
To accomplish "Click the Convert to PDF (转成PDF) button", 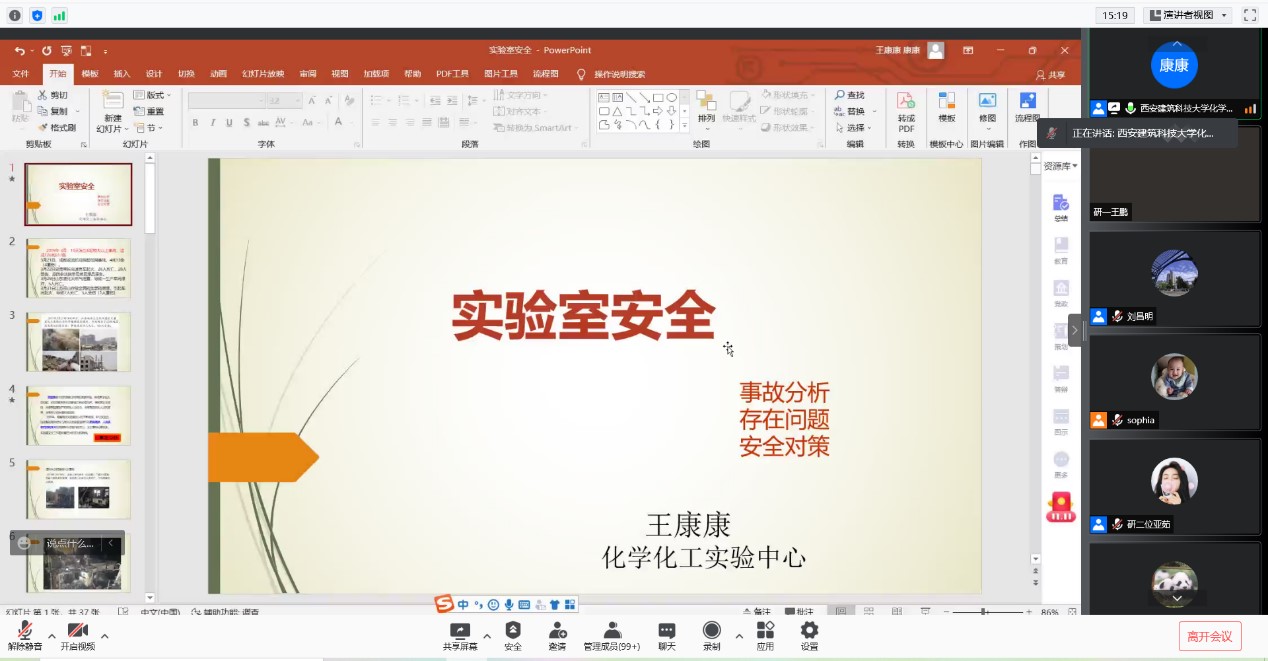I will tap(906, 112).
